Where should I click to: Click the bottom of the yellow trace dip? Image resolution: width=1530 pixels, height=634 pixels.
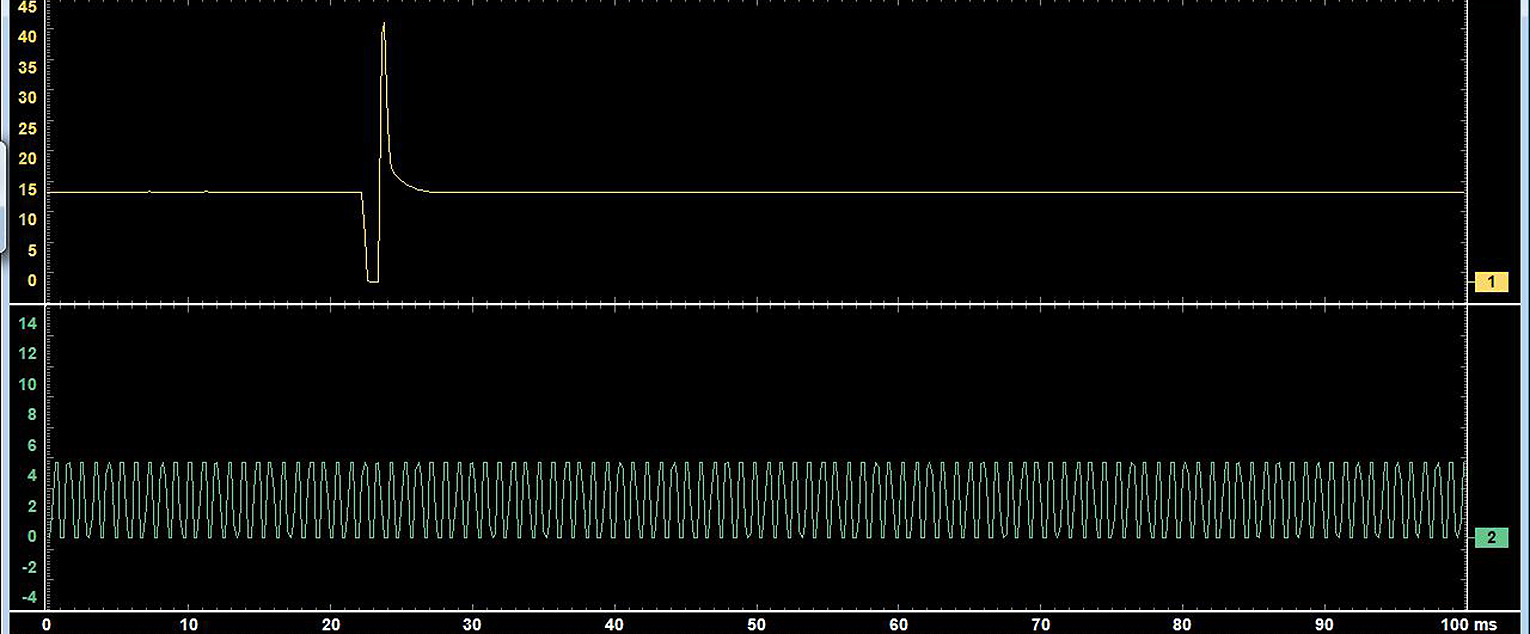[x=372, y=281]
